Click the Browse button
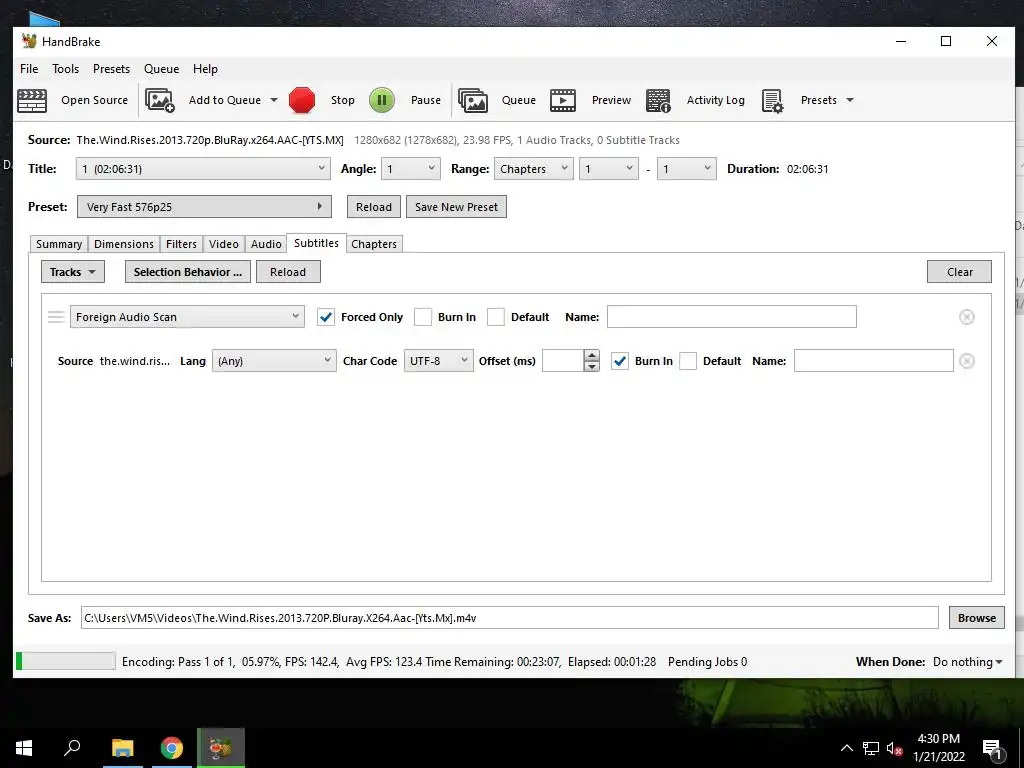Viewport: 1024px width, 768px height. coord(977,618)
